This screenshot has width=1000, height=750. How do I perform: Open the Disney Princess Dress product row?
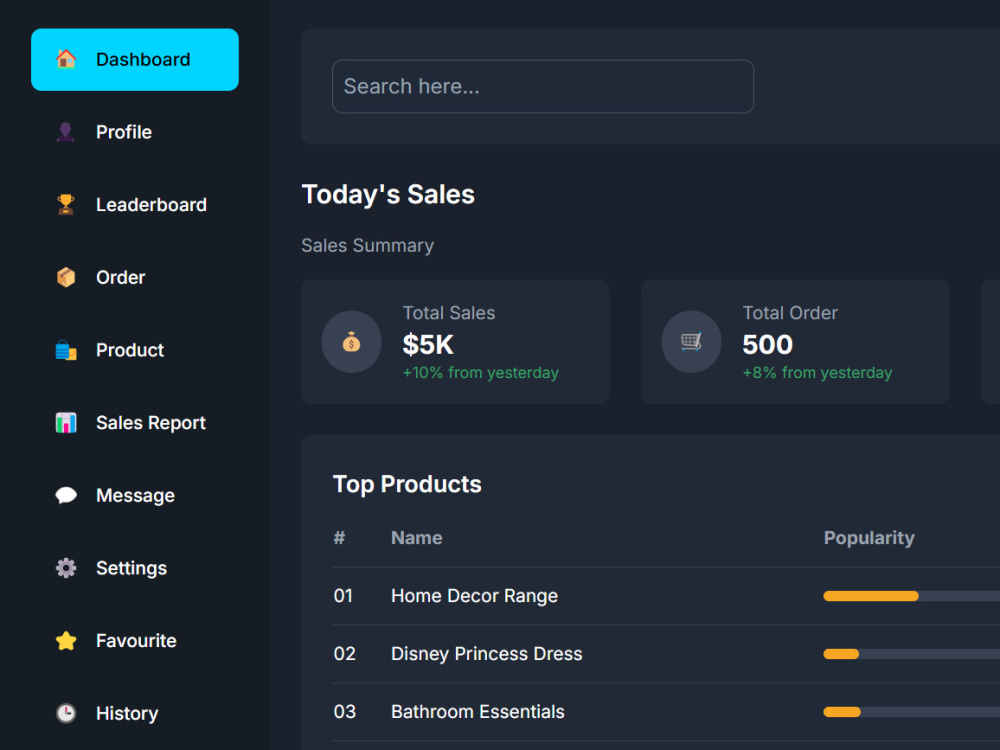click(487, 654)
